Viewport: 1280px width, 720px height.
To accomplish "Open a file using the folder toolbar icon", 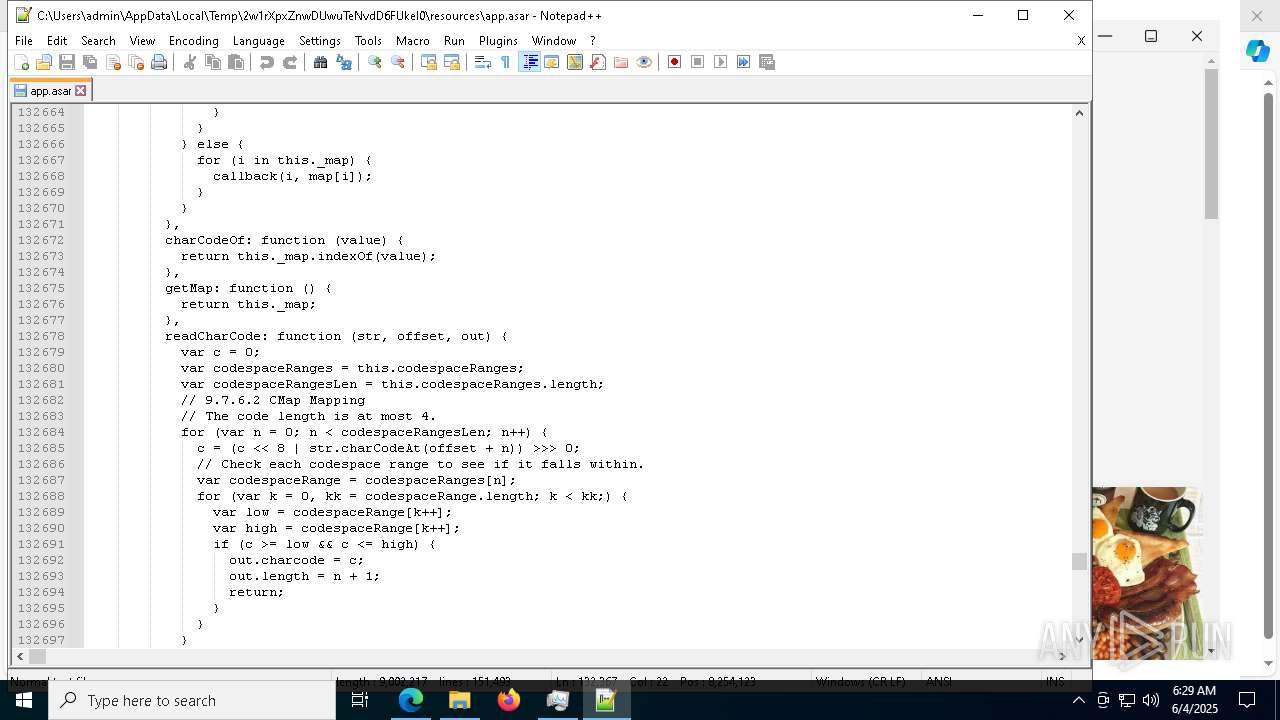I will (x=44, y=62).
